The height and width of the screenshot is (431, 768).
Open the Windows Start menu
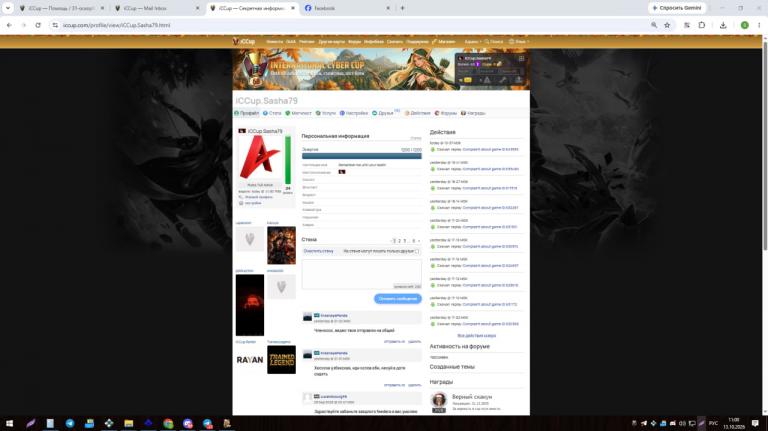(9, 423)
